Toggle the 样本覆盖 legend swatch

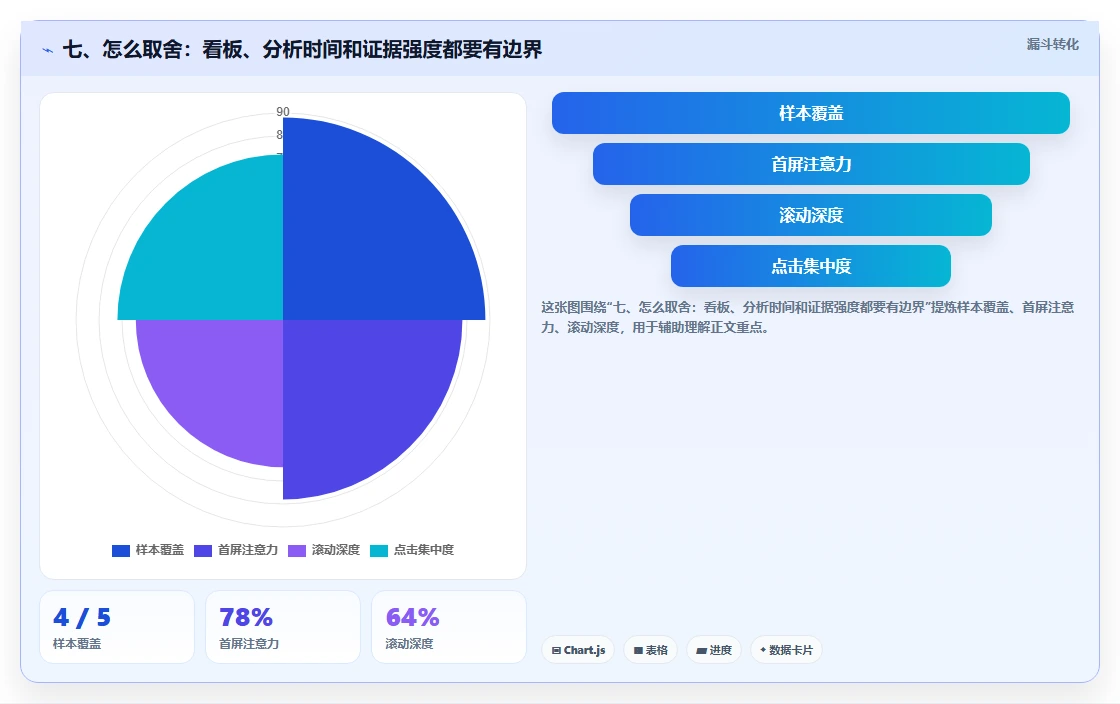pyautogui.click(x=121, y=550)
